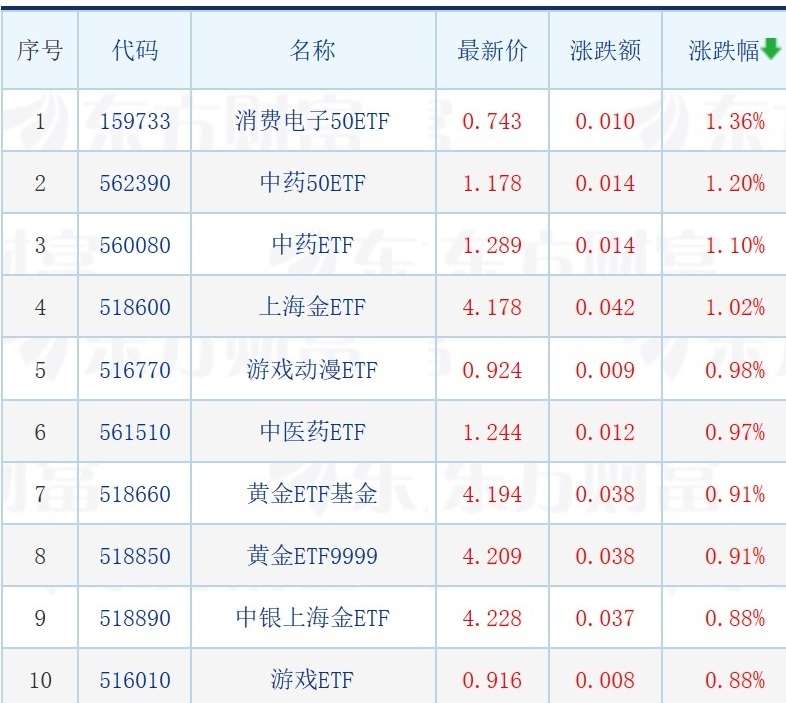The height and width of the screenshot is (703, 786).
Task: Open fund code 159733
Action: click(x=135, y=121)
